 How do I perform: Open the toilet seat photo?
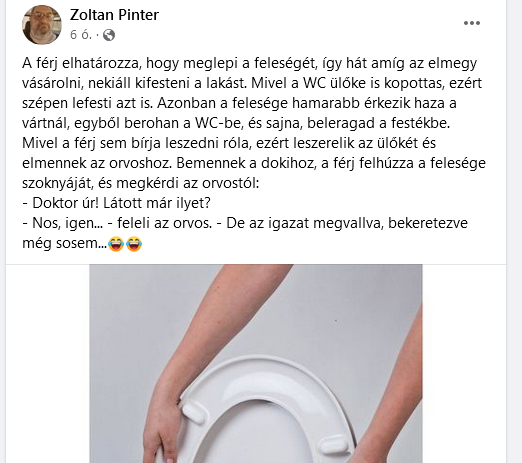point(256,364)
